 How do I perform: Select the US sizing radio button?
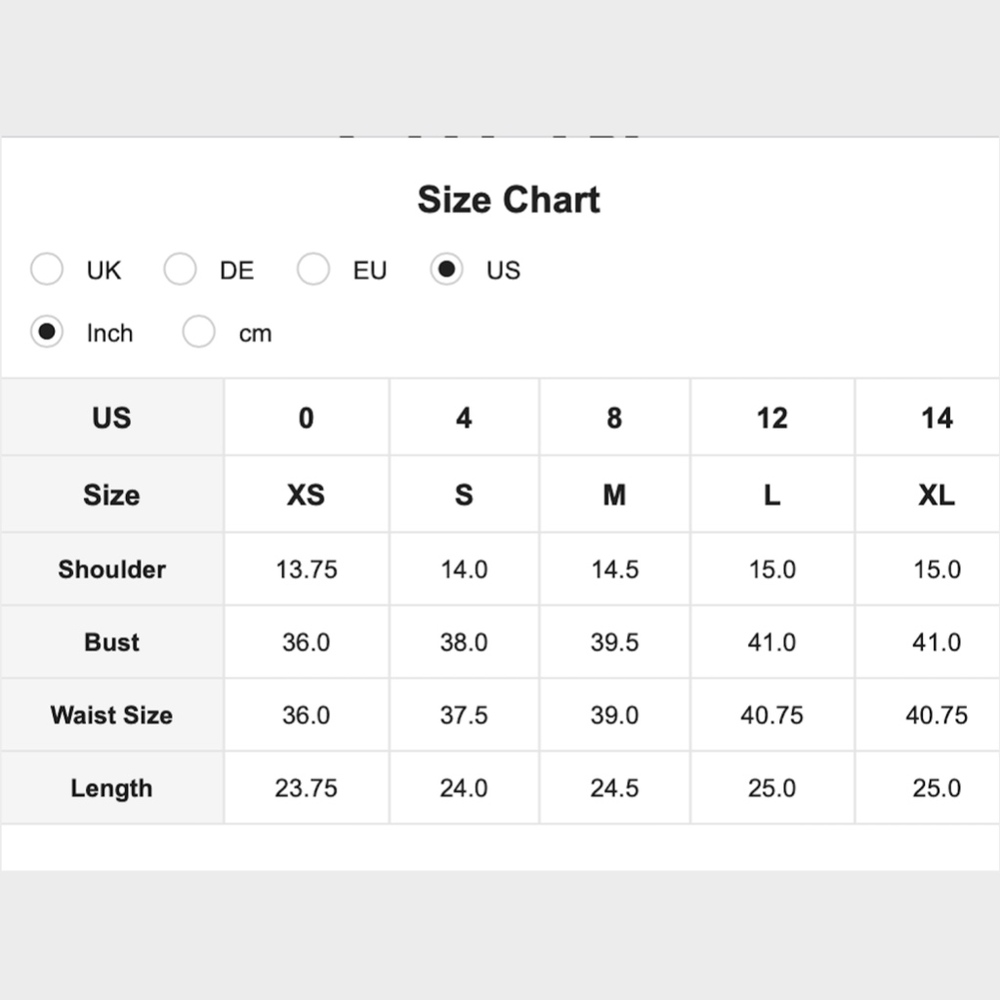[447, 270]
